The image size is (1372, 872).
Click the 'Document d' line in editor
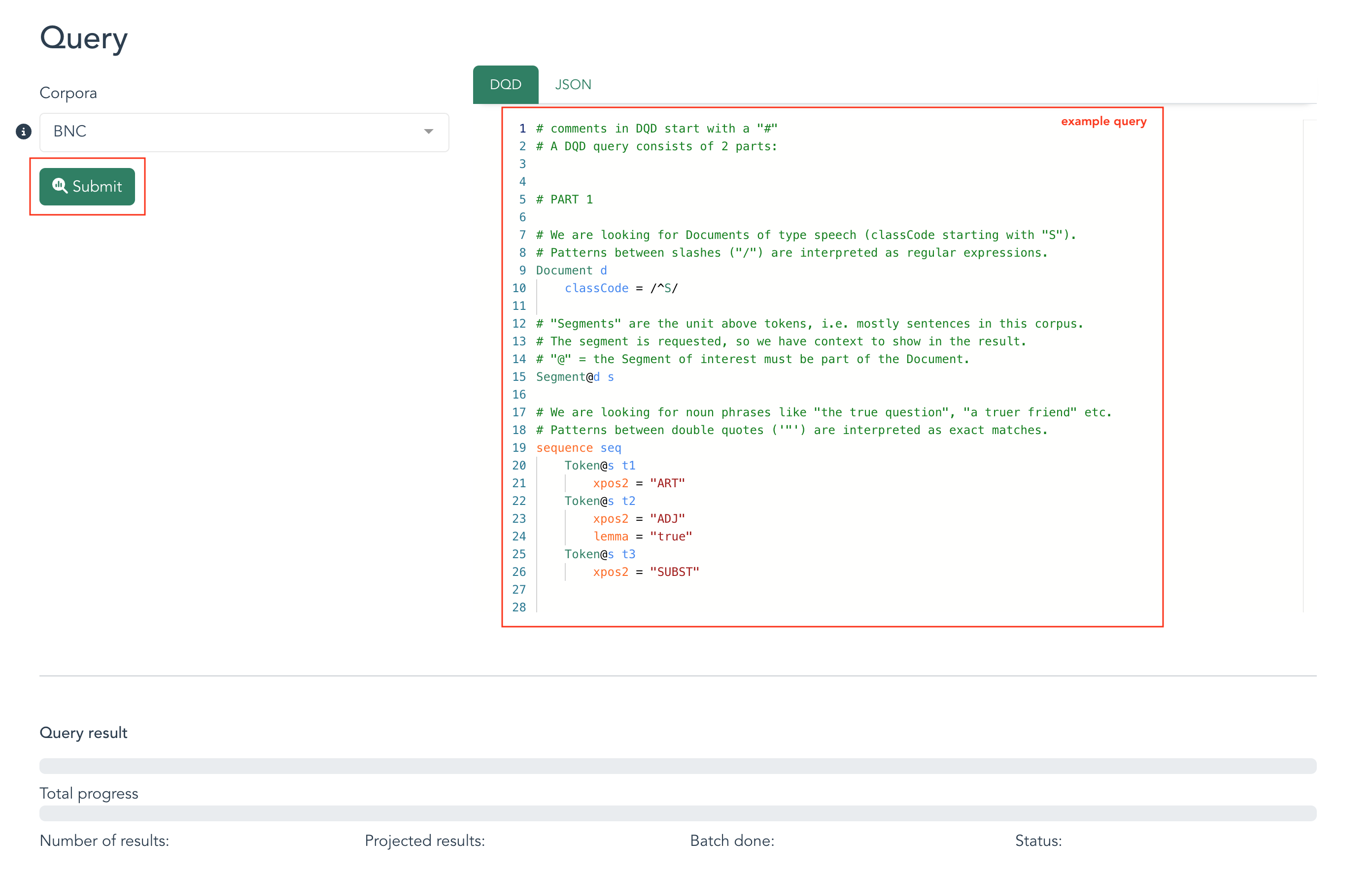tap(572, 270)
